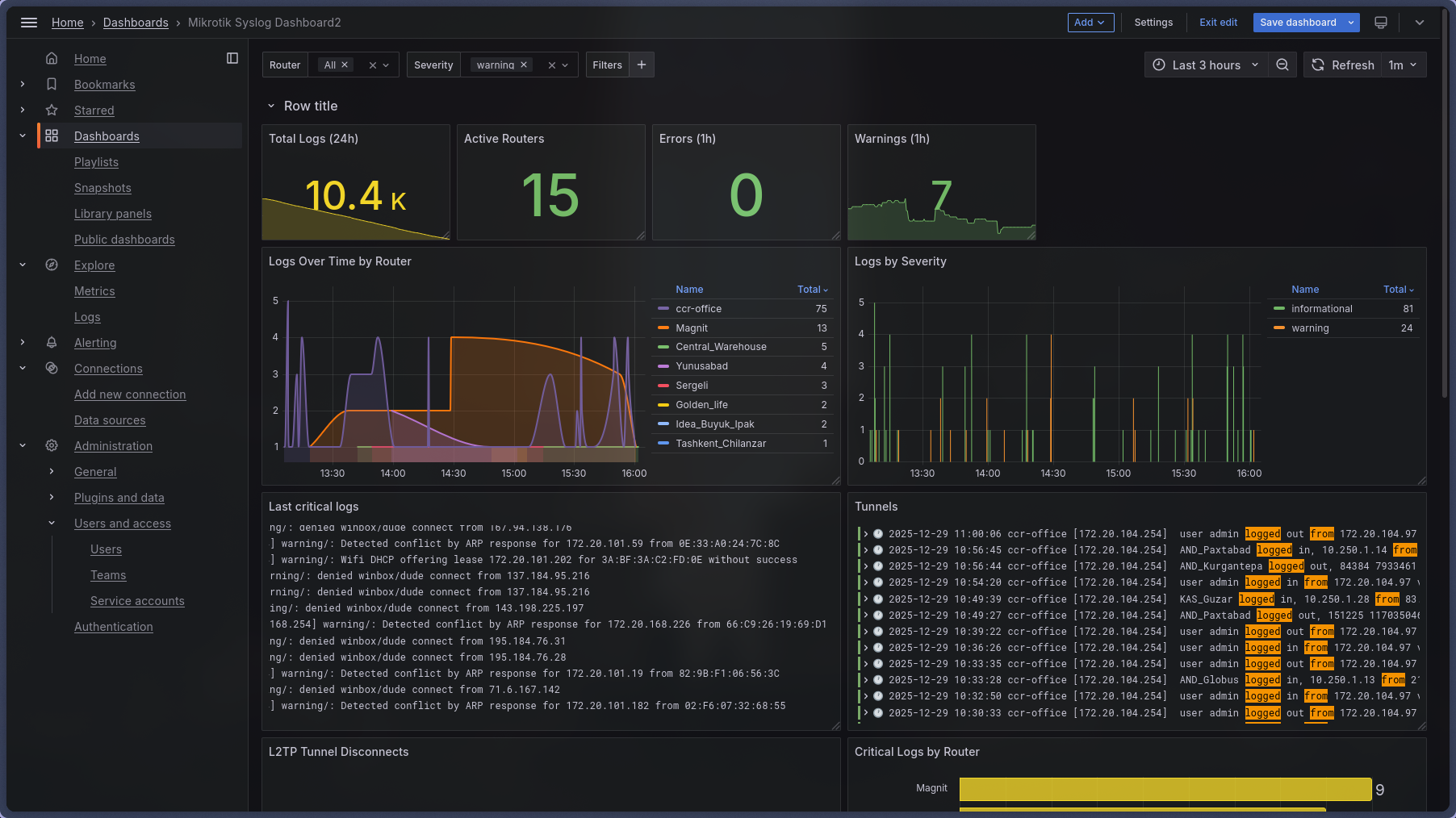Open the Last 3 hours time picker
Viewport: 1456px width, 818px height.
click(1205, 65)
